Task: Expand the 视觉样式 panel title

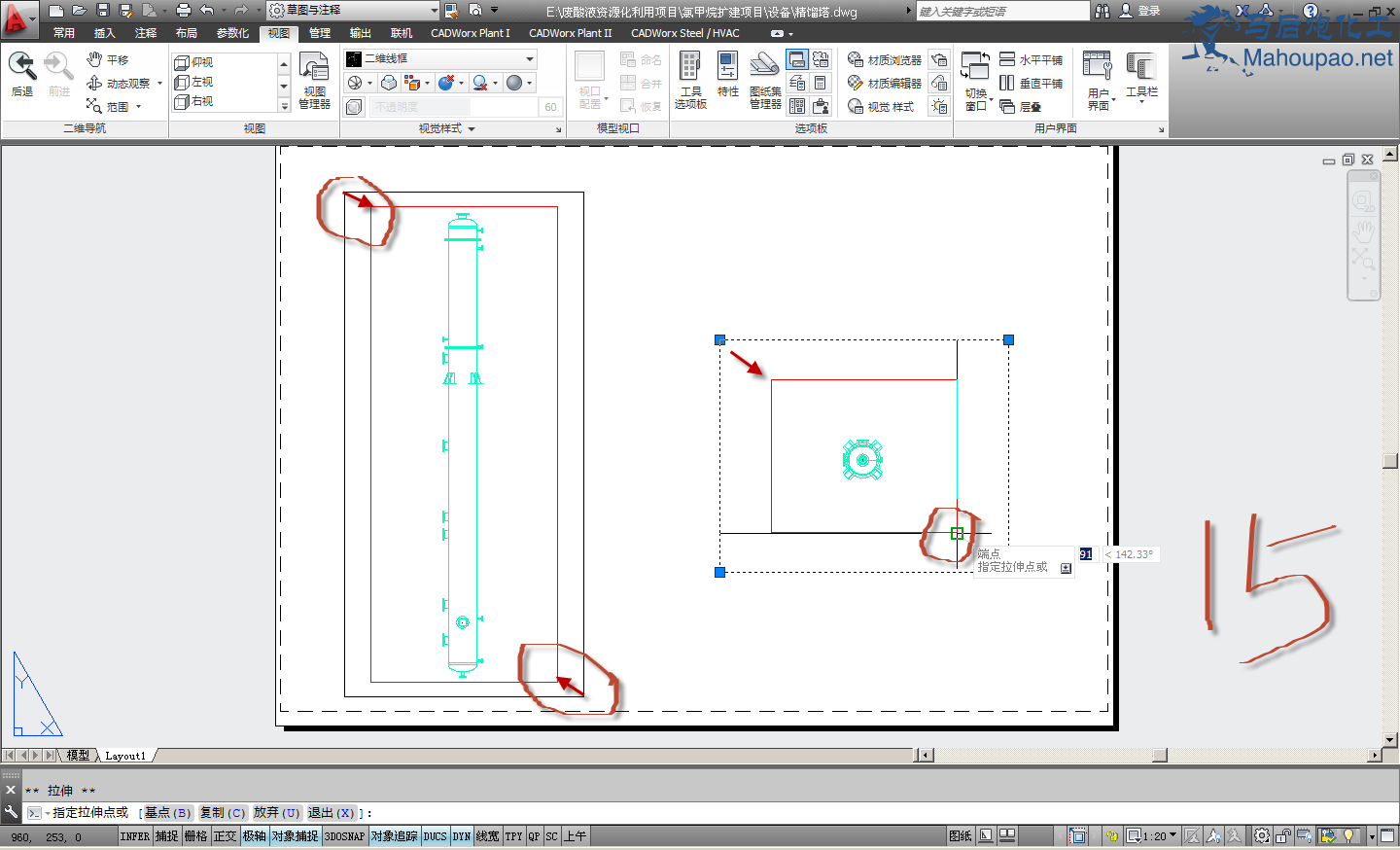Action: pyautogui.click(x=447, y=128)
